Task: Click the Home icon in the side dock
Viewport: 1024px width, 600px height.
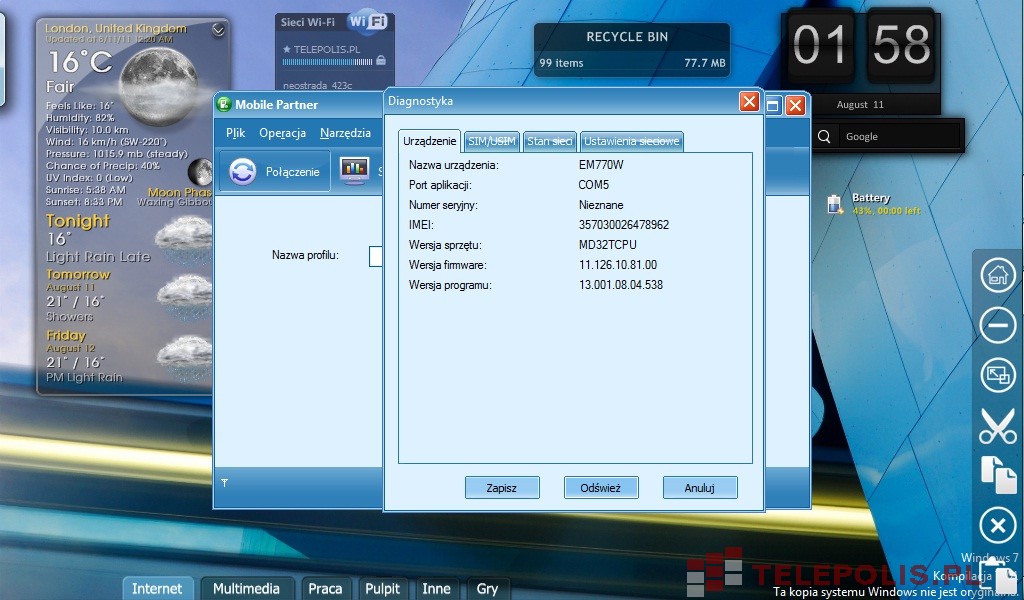Action: click(998, 275)
